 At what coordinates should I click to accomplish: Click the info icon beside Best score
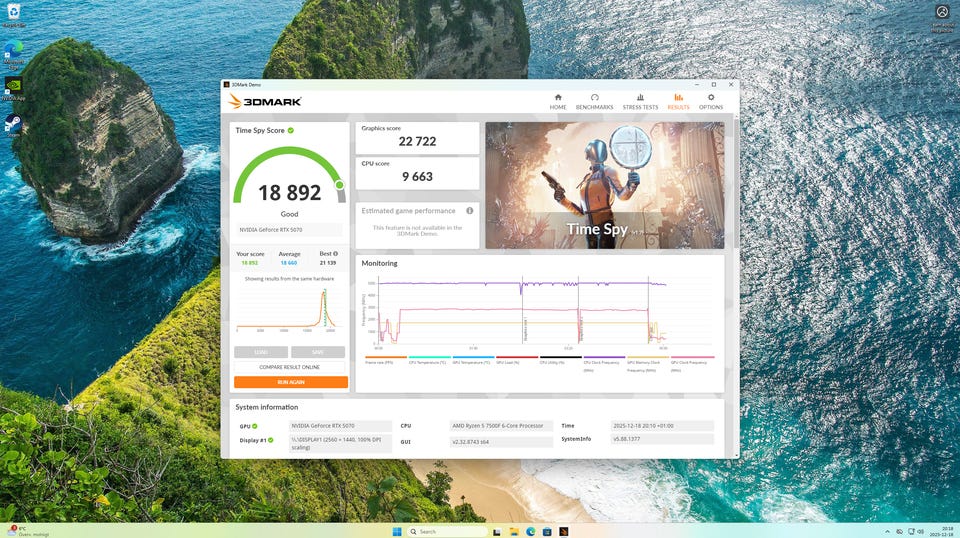point(335,254)
